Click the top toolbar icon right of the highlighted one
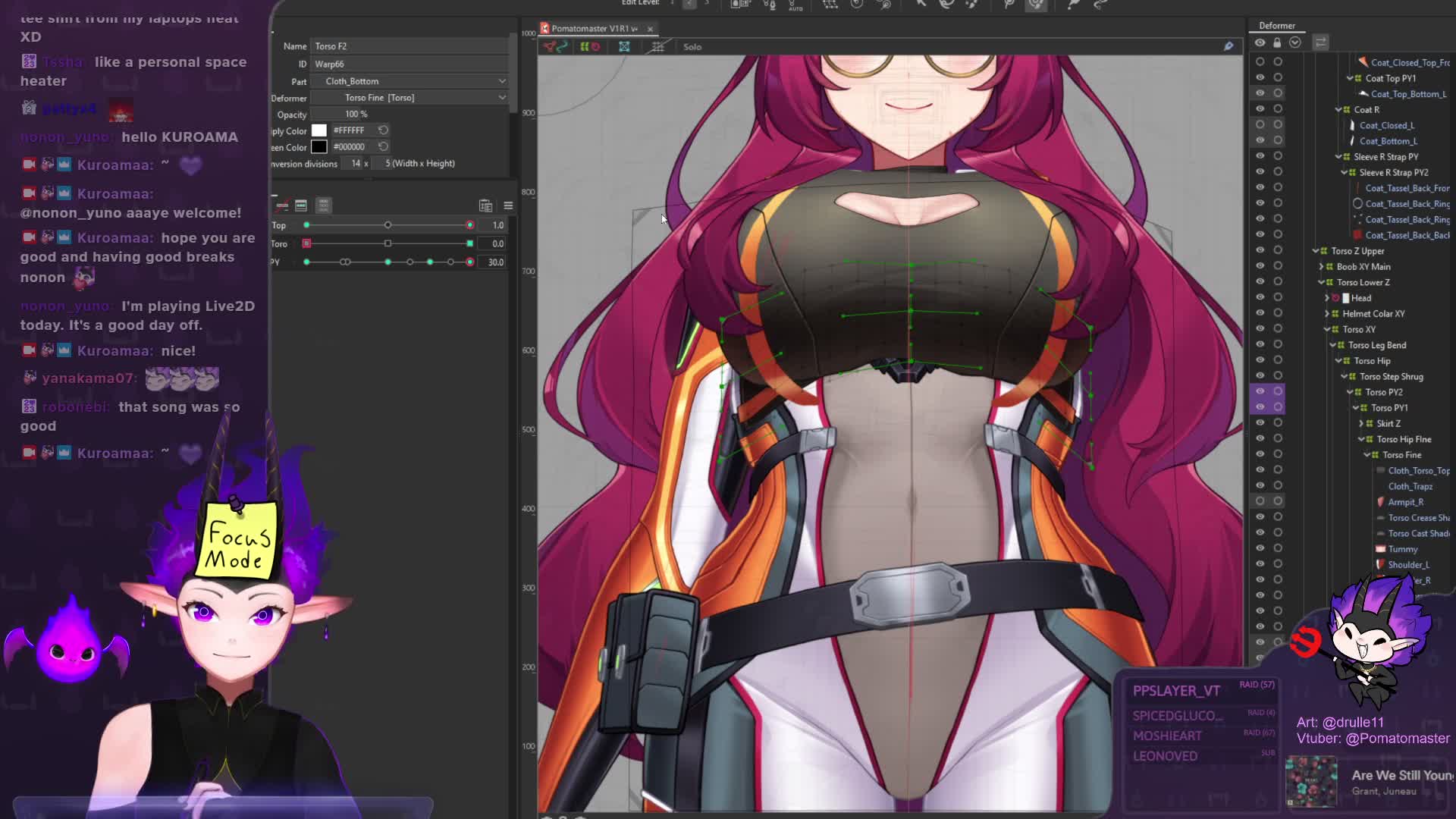The height and width of the screenshot is (819, 1456). pyautogui.click(x=1074, y=4)
